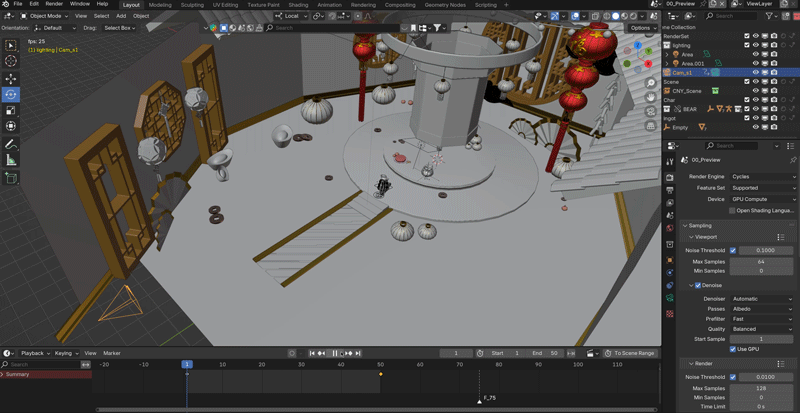Select the Scale tool

tap(11, 110)
